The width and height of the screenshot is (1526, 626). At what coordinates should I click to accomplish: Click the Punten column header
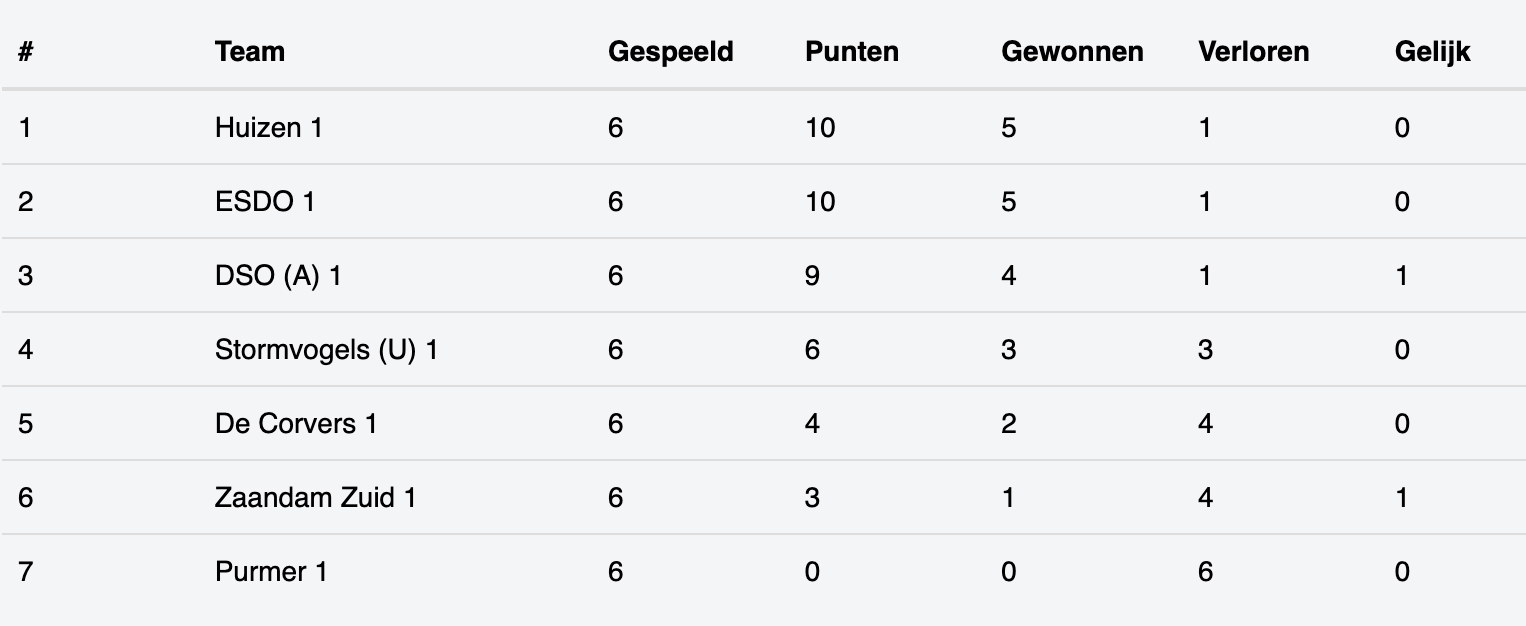852,52
